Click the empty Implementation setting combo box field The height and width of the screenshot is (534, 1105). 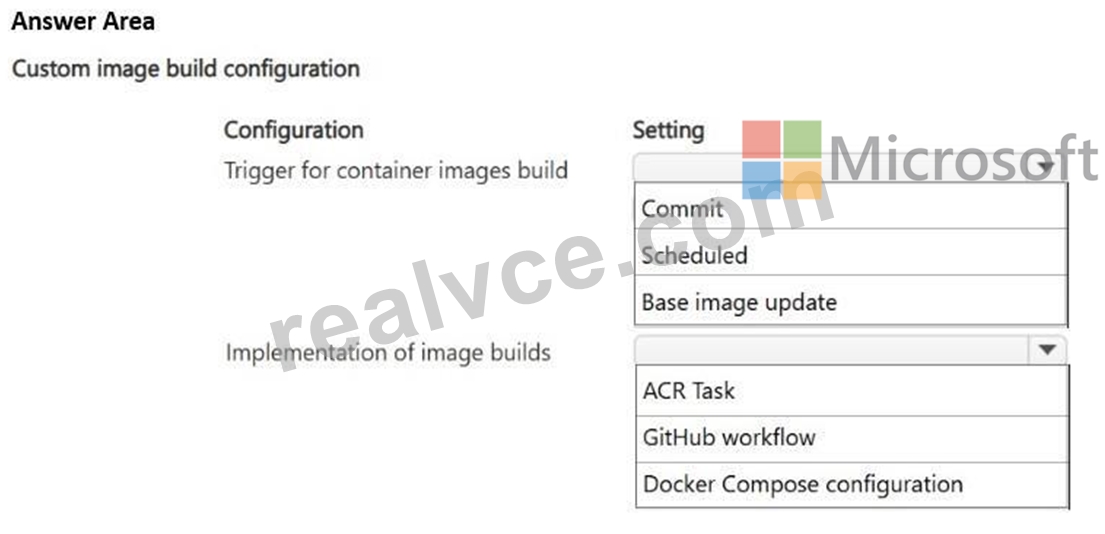[x=850, y=349]
